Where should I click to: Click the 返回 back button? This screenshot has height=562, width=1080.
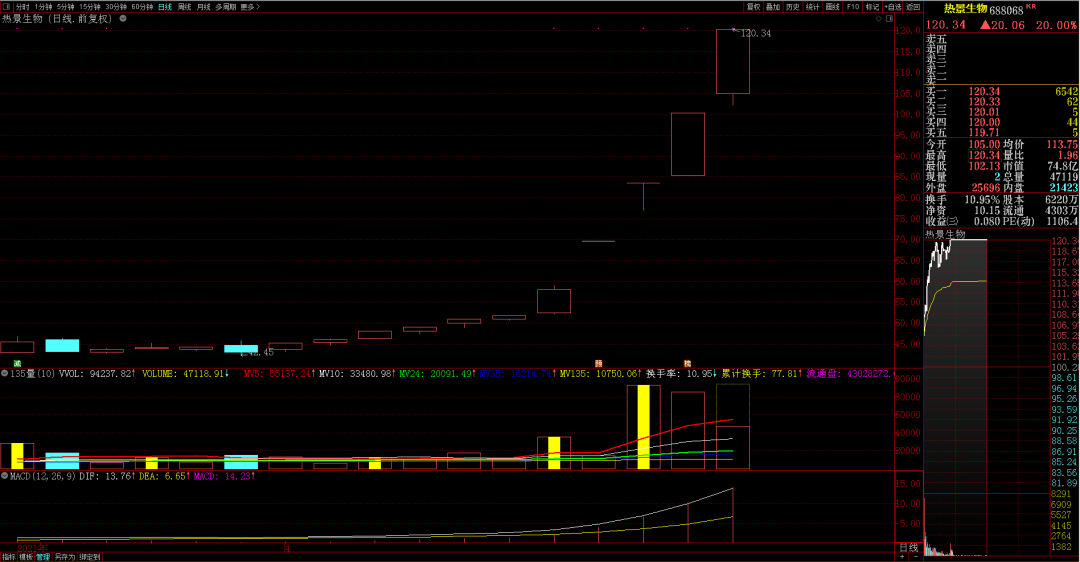913,6
